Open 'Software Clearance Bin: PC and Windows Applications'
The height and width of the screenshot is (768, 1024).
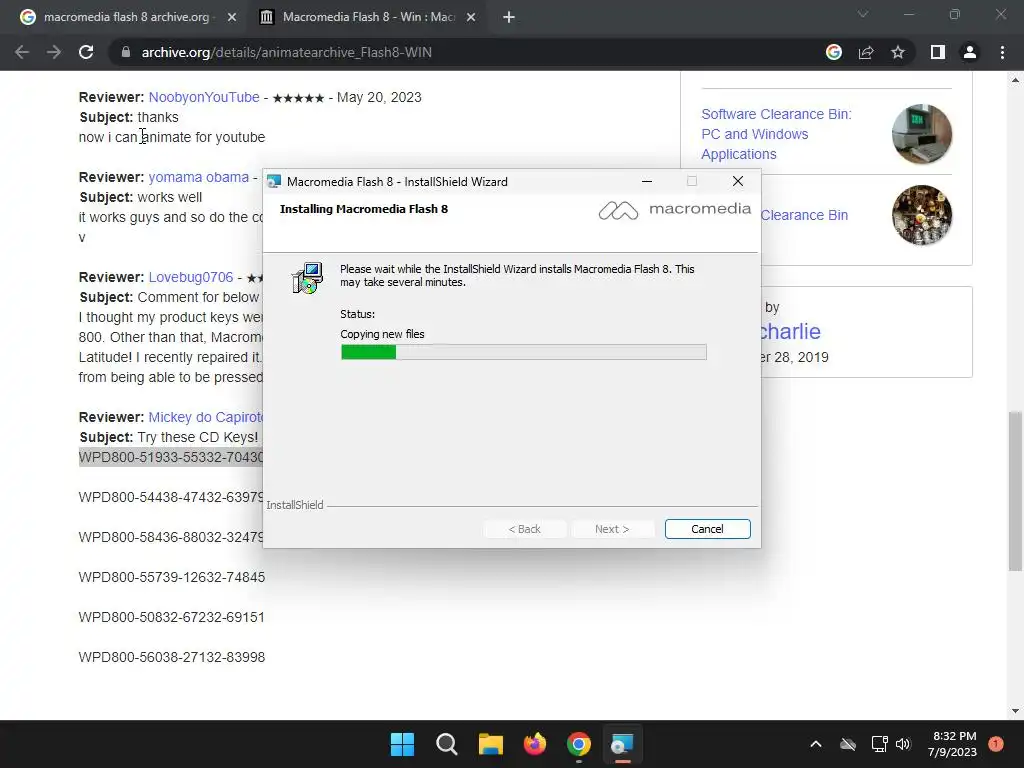(776, 134)
